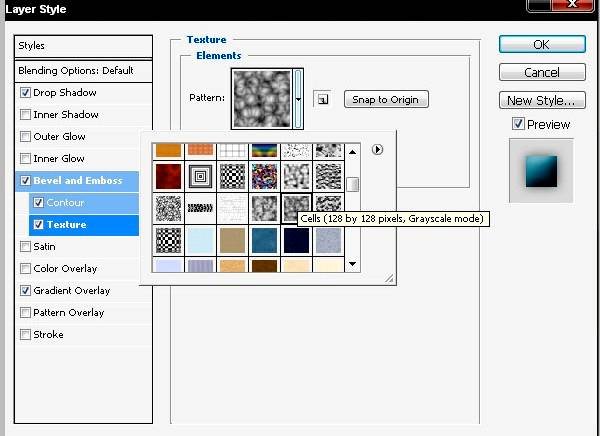
Task: Disable the Drop Shadow effect checkbox
Action: pyautogui.click(x=25, y=93)
